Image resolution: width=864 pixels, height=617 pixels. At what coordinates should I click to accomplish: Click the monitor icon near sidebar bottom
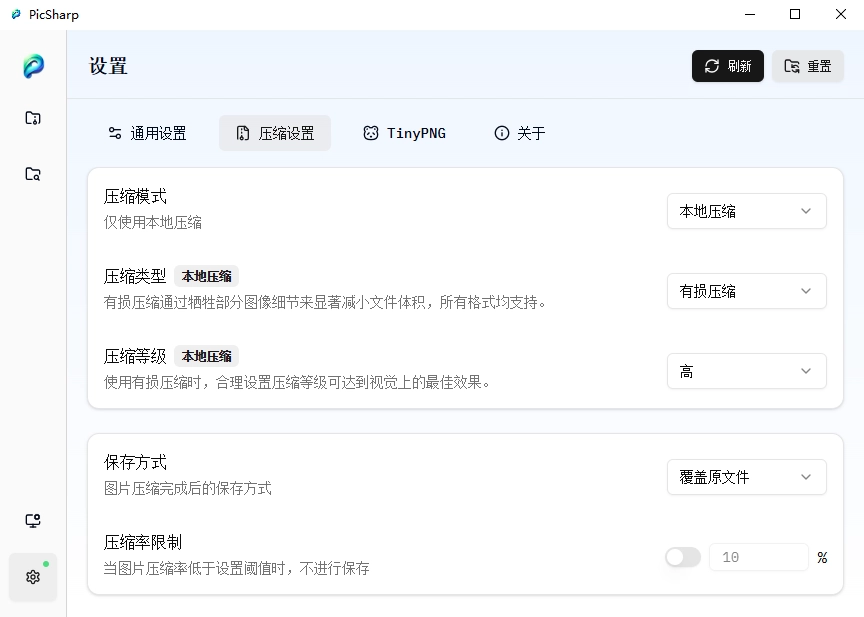[33, 521]
